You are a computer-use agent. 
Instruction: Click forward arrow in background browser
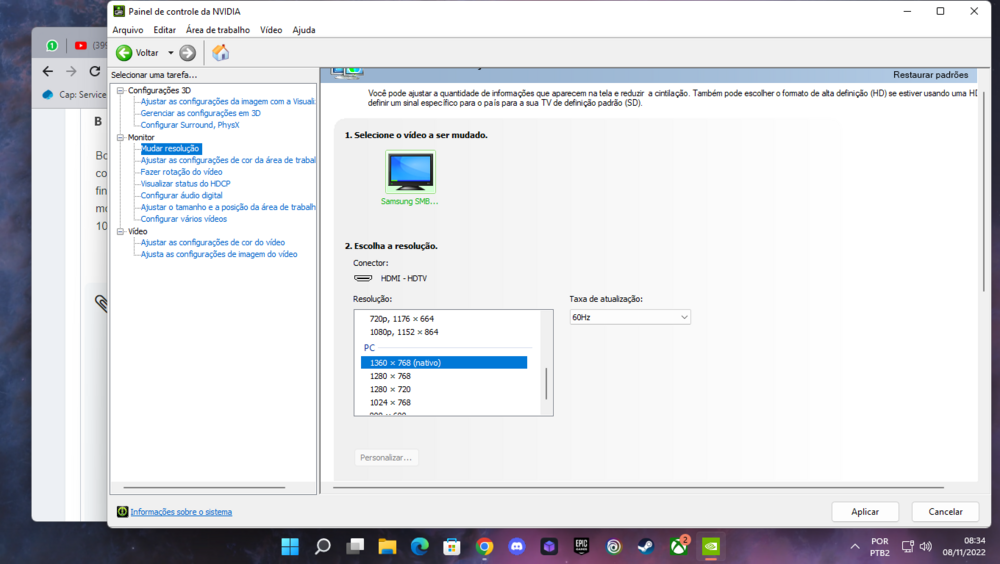tap(71, 71)
